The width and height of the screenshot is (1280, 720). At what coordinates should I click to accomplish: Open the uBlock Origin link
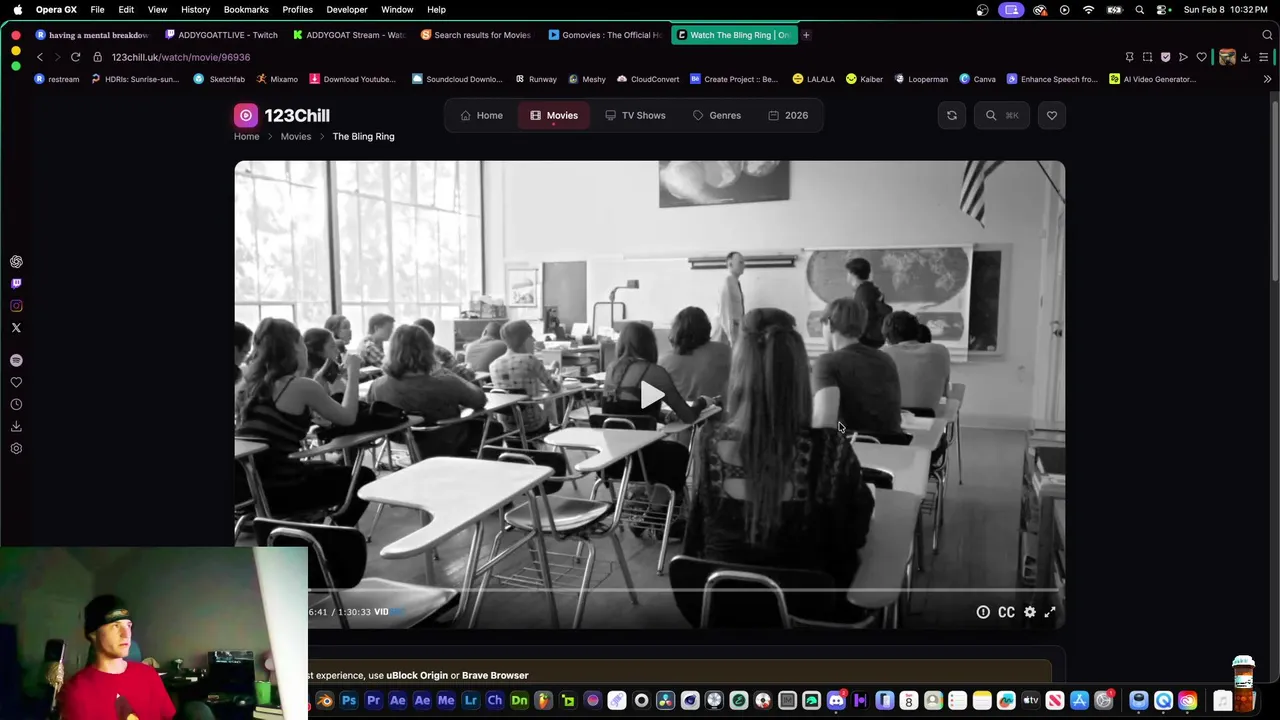tap(417, 675)
